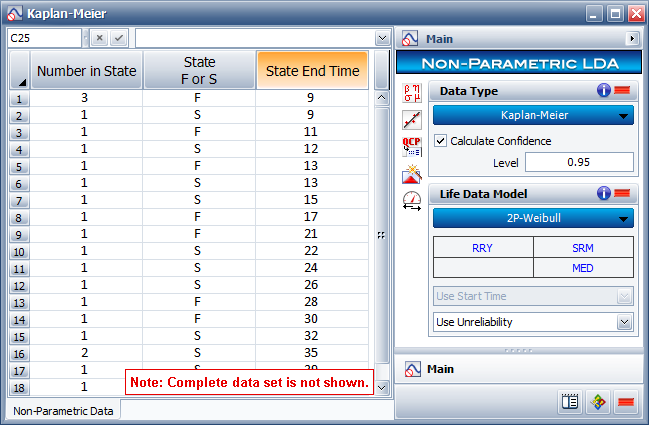Click the colorful diamond icon at panel bottom
Image resolution: width=649 pixels, height=425 pixels.
click(598, 403)
